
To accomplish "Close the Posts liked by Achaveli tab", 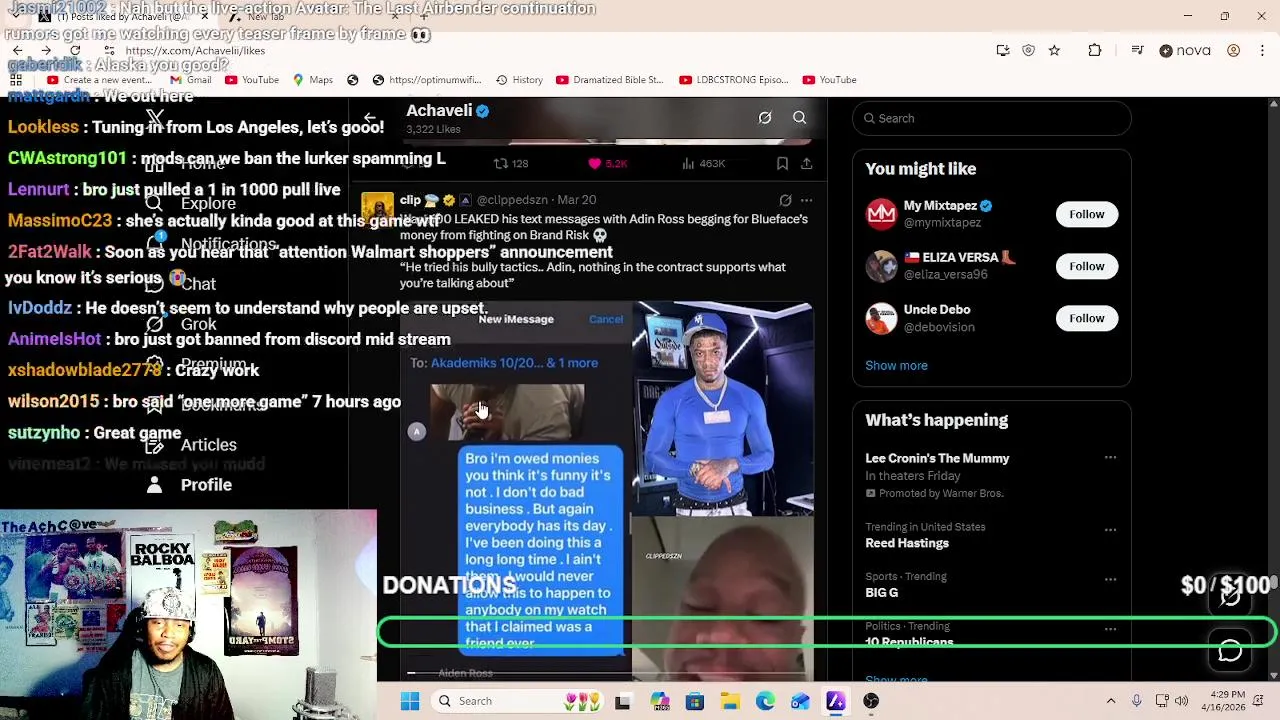I will click(205, 16).
